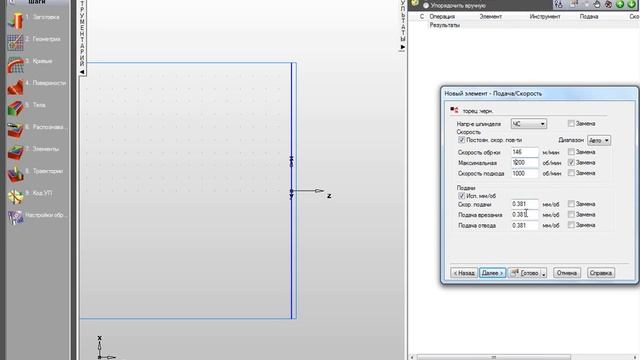Click Подача врезания value field
640x360 pixels.
click(x=524, y=215)
